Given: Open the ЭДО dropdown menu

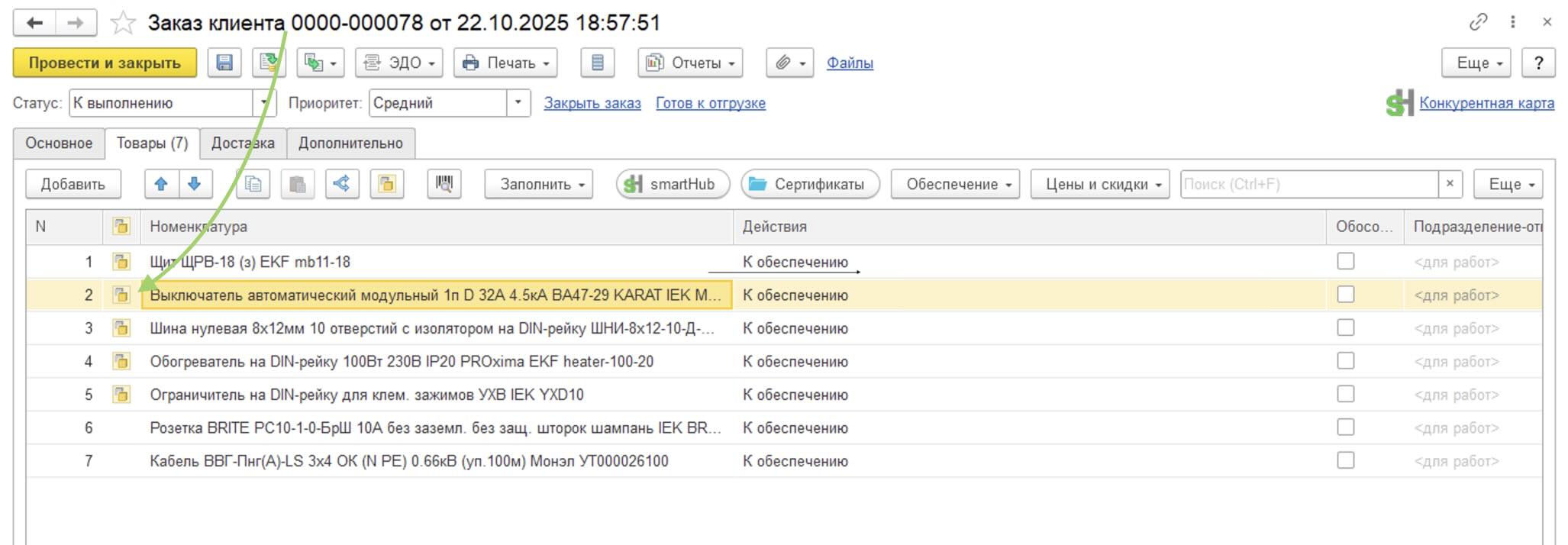Looking at the screenshot, I should 398,63.
